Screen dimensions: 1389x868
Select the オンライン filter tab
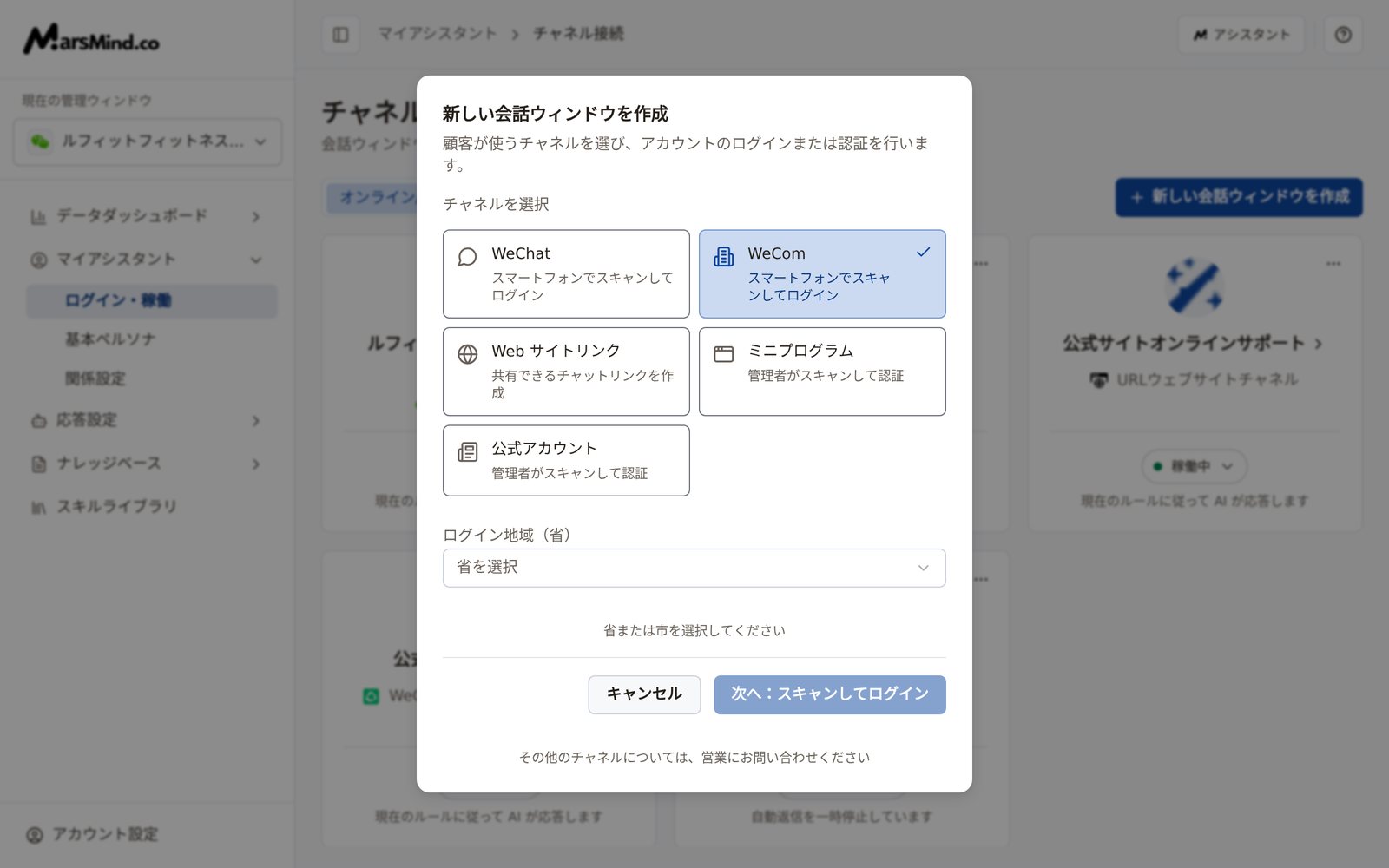click(373, 197)
